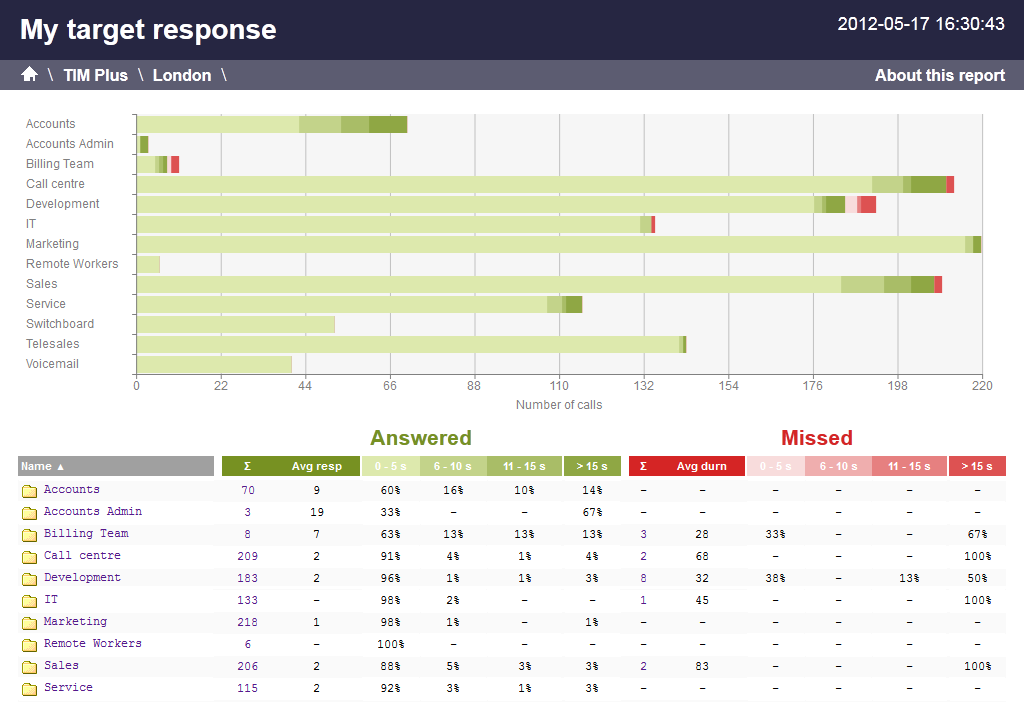Open the Remote Workers group link
1024x702 pixels.
(x=92, y=644)
